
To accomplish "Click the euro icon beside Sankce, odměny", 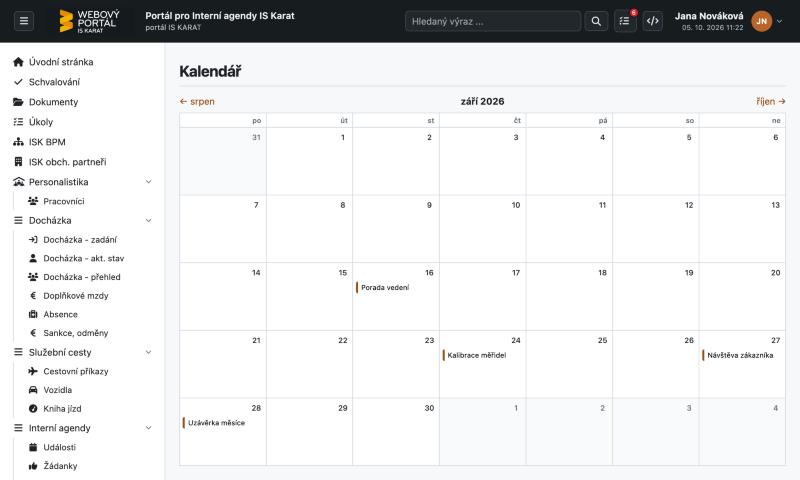I will click(33, 333).
